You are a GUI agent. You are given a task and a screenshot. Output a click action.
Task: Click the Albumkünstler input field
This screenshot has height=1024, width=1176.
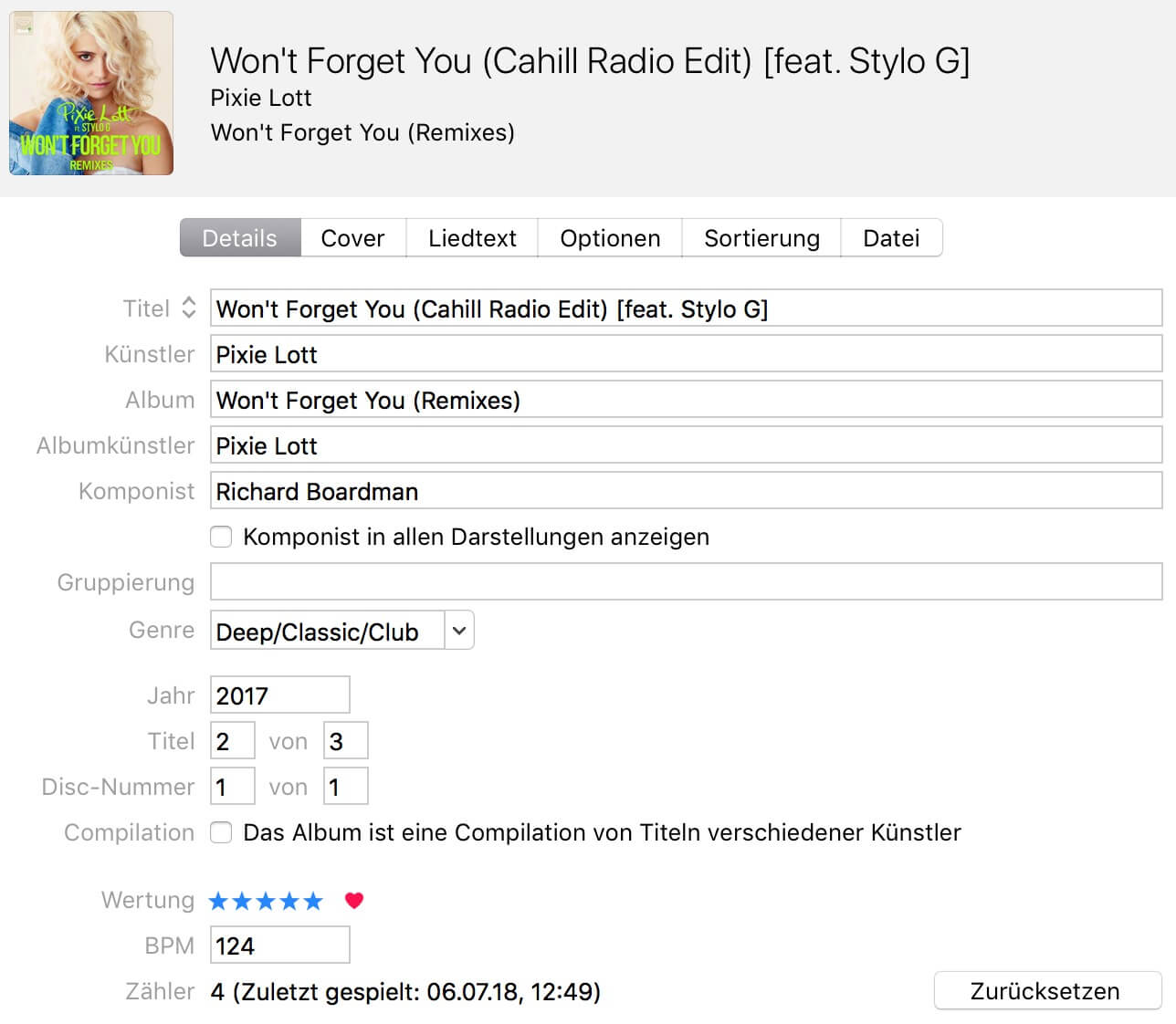coord(686,445)
